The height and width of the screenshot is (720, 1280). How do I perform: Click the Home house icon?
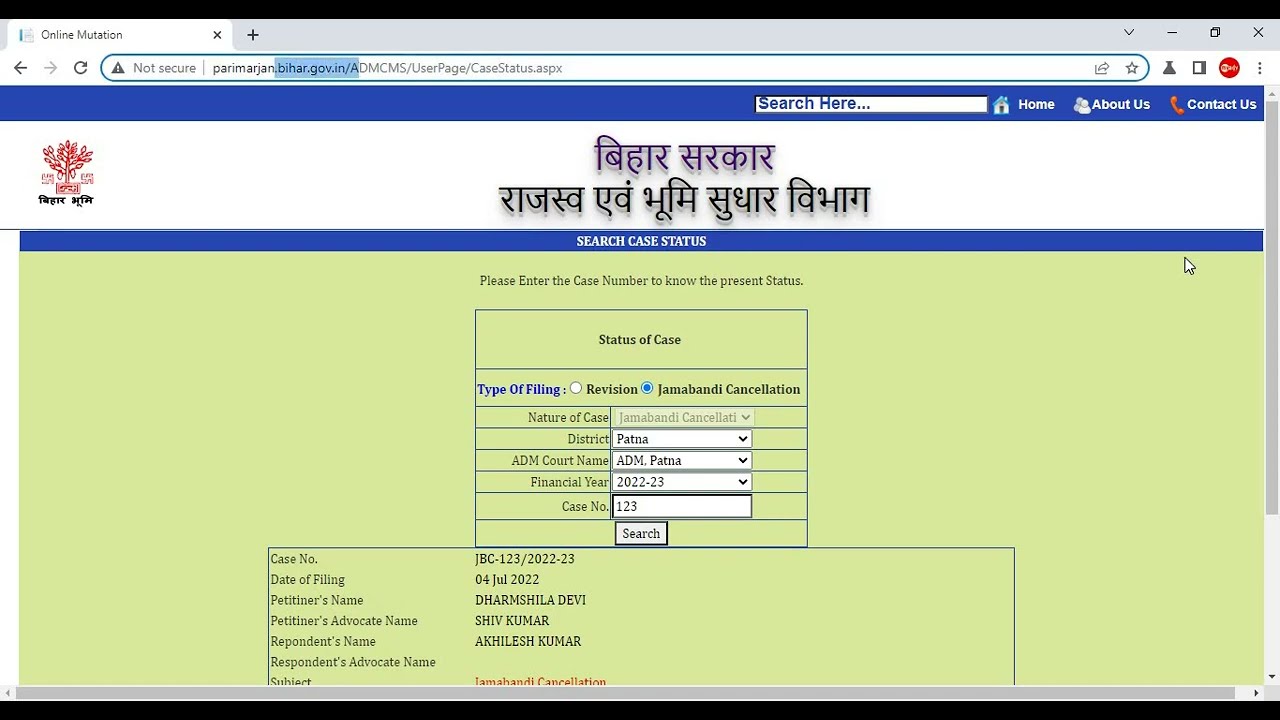(1001, 104)
